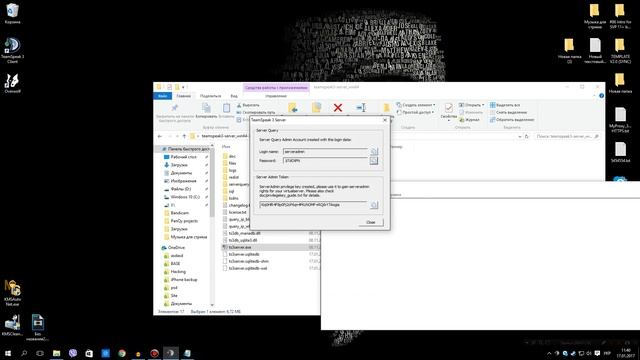Copy the Login name value in TeamSpeak dialog

[374, 151]
